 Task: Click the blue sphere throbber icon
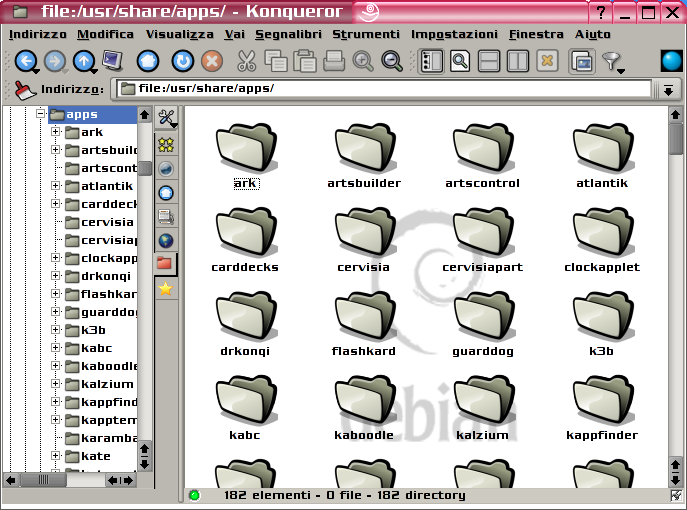pos(671,61)
